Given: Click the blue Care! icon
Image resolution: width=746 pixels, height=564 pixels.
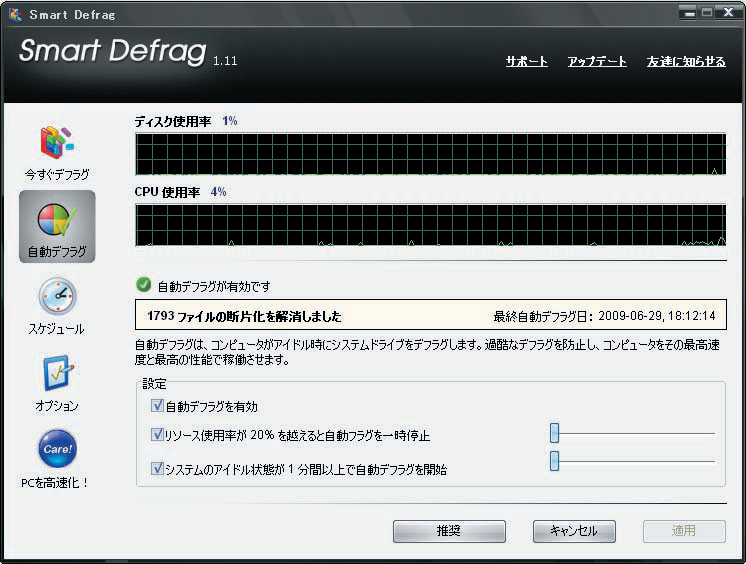Looking at the screenshot, I should pyautogui.click(x=58, y=448).
